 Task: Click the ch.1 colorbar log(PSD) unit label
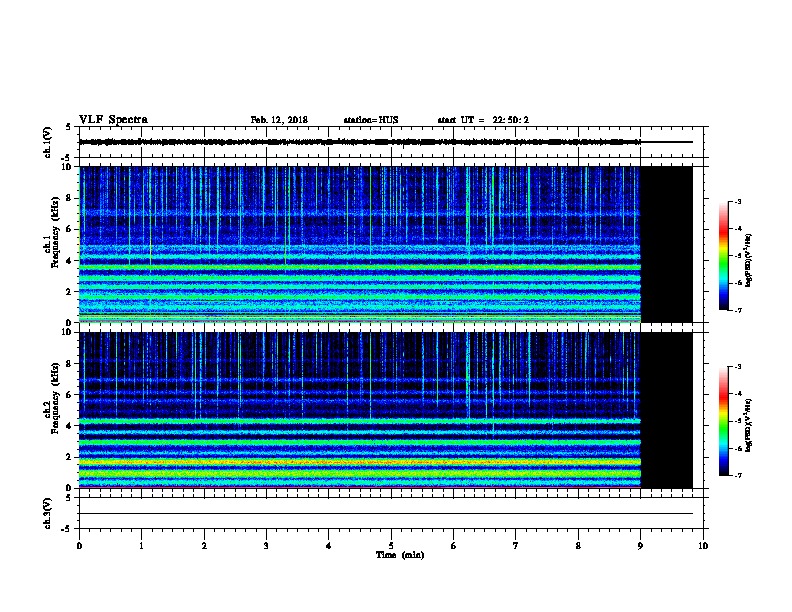pyautogui.click(x=748, y=260)
